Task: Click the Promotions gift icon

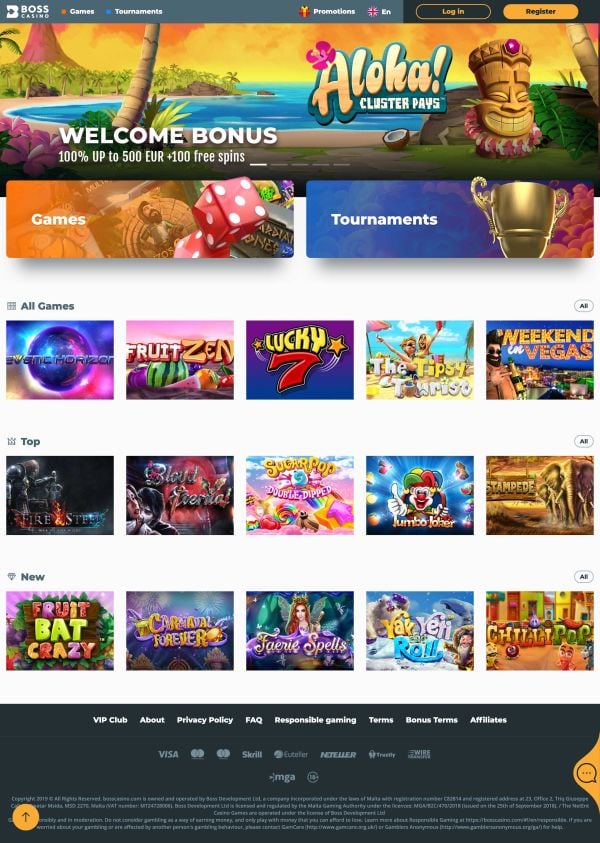Action: coord(304,11)
